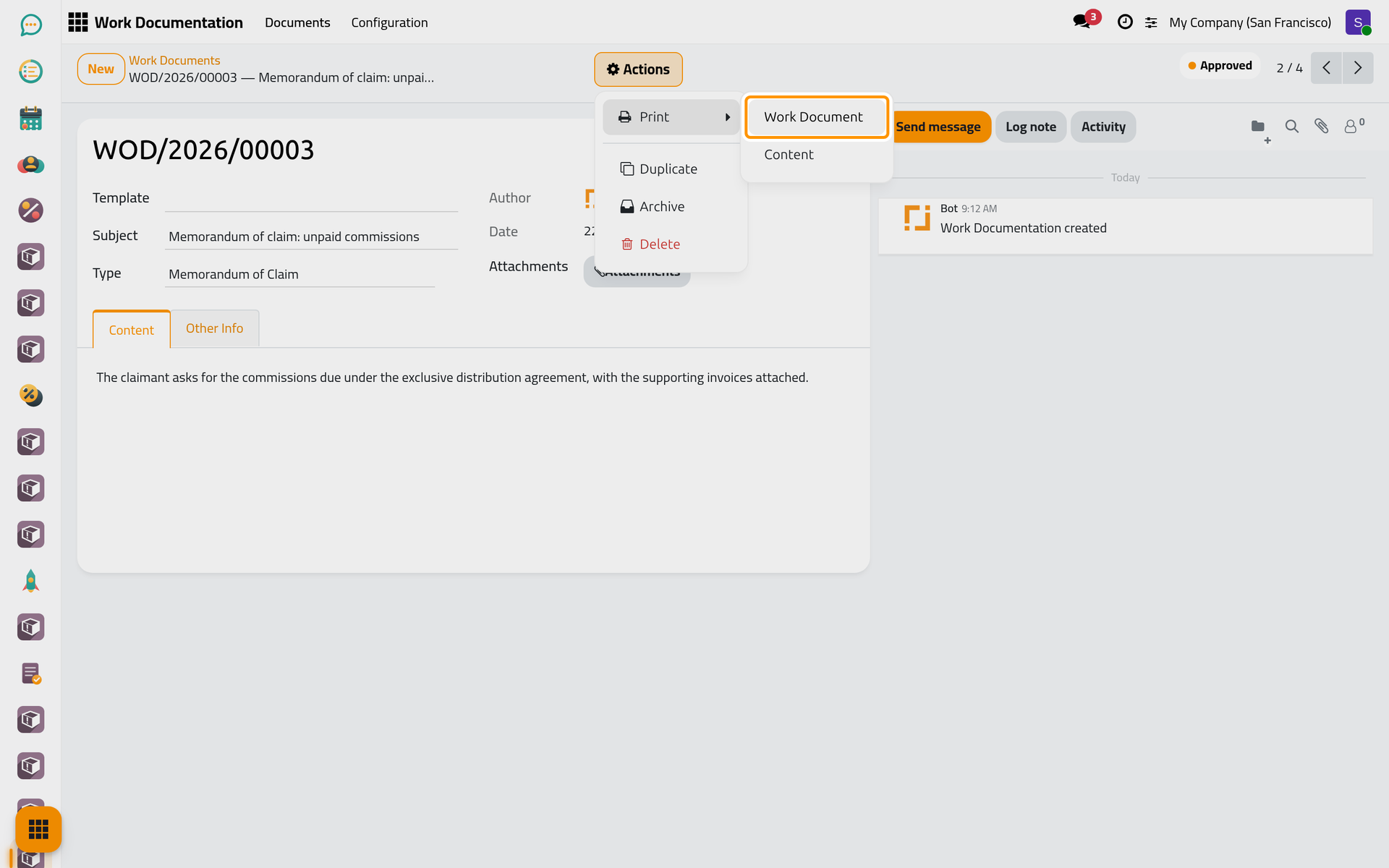Choose Duplicate from Actions menu
The height and width of the screenshot is (868, 1389).
(671, 169)
